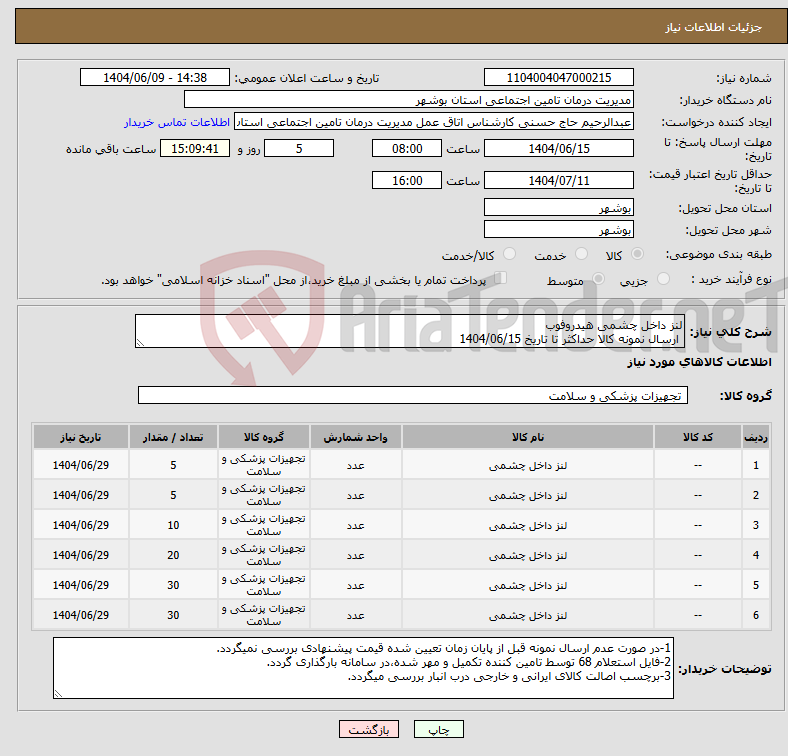The height and width of the screenshot is (756, 788).
Task: Click لنز داخل چشمی in row 5
Action: (528, 586)
